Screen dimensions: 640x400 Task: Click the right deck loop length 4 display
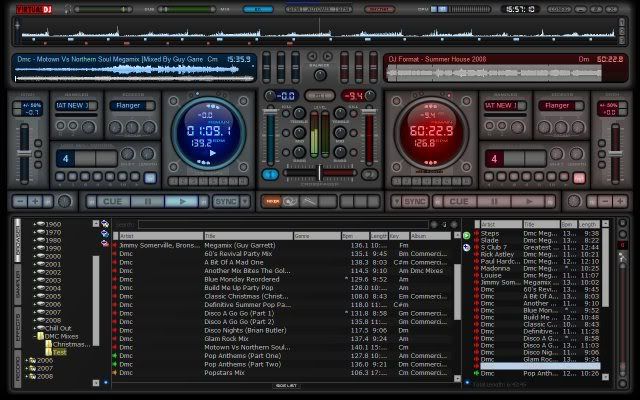tap(494, 158)
